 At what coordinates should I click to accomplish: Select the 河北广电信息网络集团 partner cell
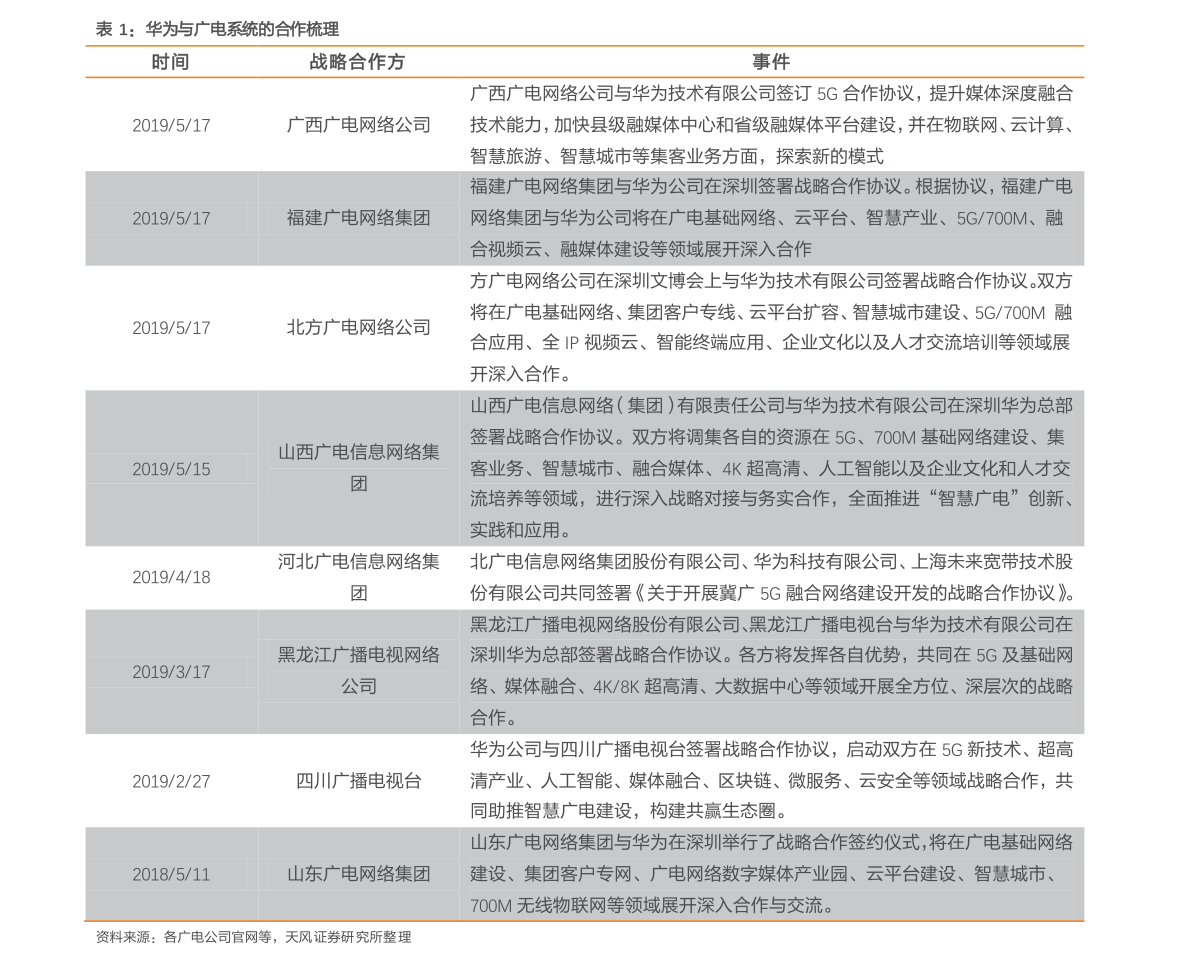pyautogui.click(x=359, y=577)
